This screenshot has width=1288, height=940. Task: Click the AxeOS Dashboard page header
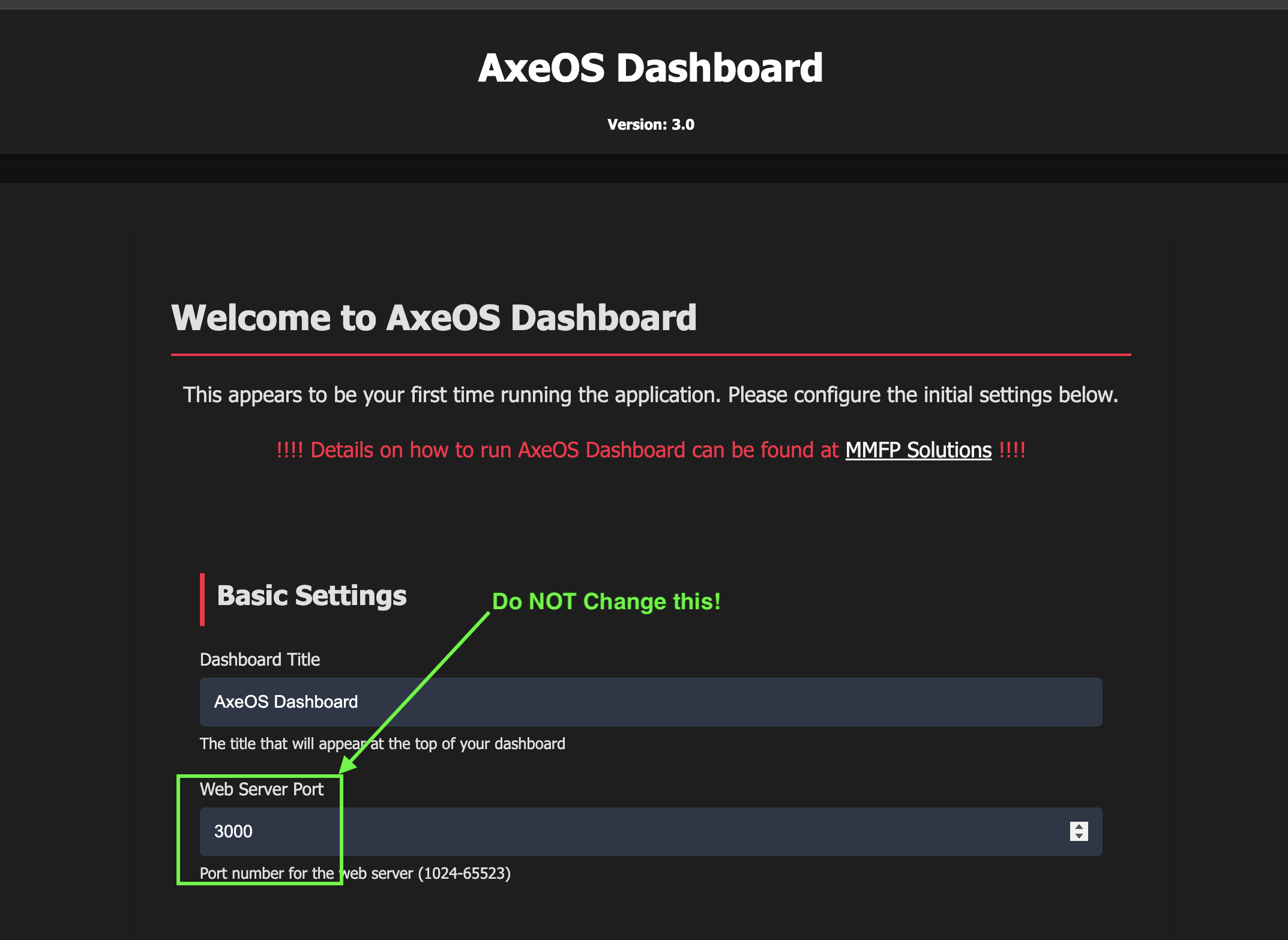(651, 67)
